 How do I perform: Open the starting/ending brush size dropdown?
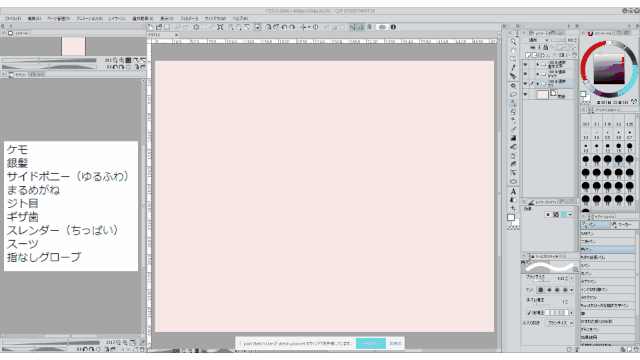click(x=559, y=323)
